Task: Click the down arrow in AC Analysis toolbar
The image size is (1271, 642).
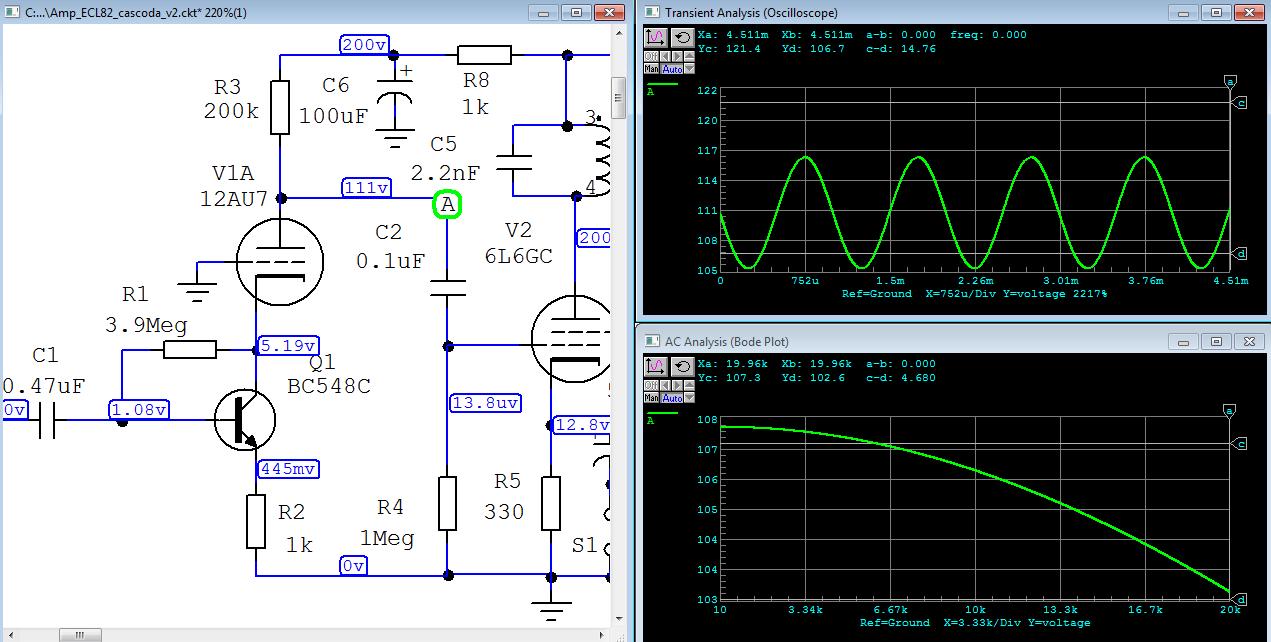Action: coord(689,397)
